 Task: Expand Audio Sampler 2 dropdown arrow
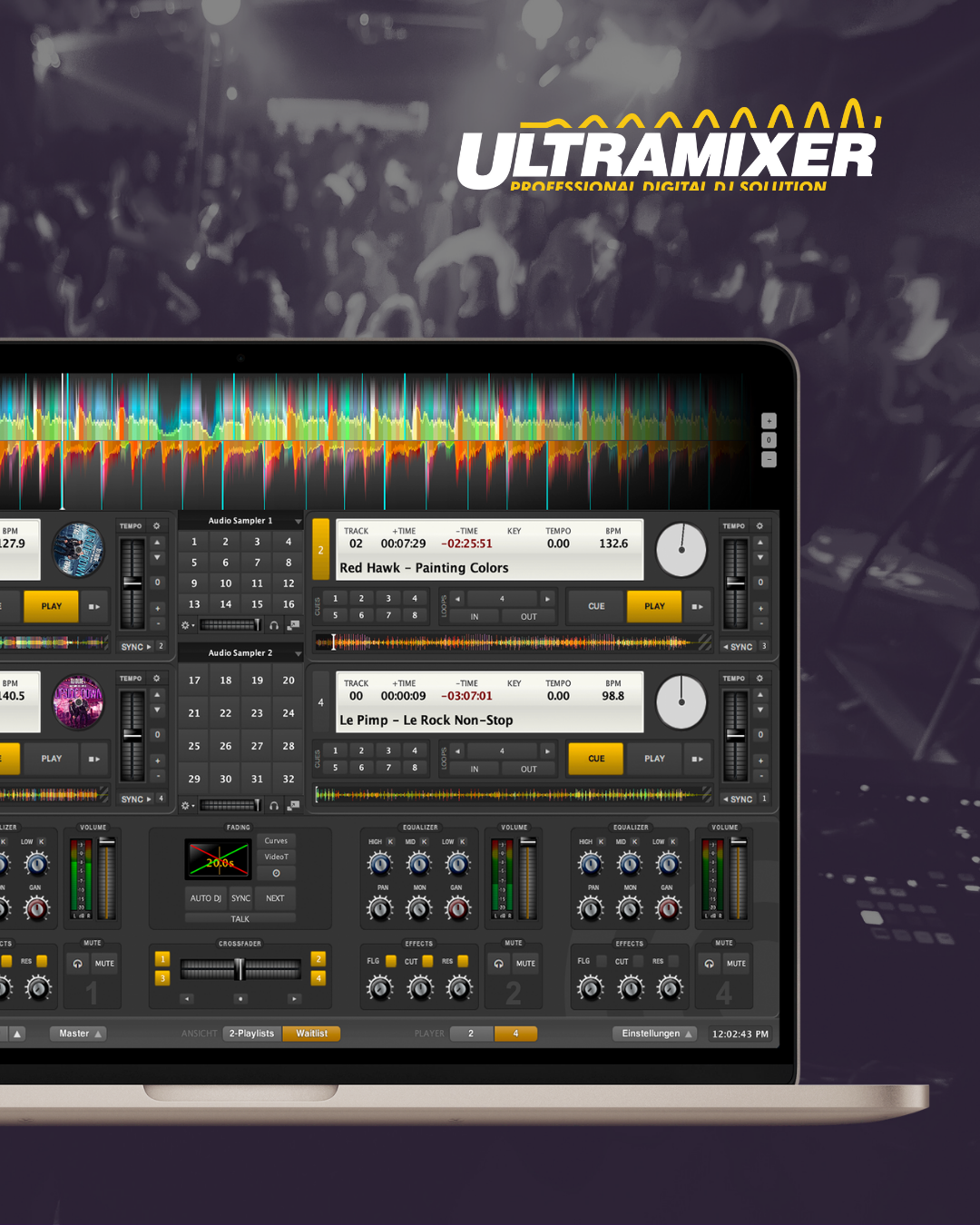[x=298, y=654]
